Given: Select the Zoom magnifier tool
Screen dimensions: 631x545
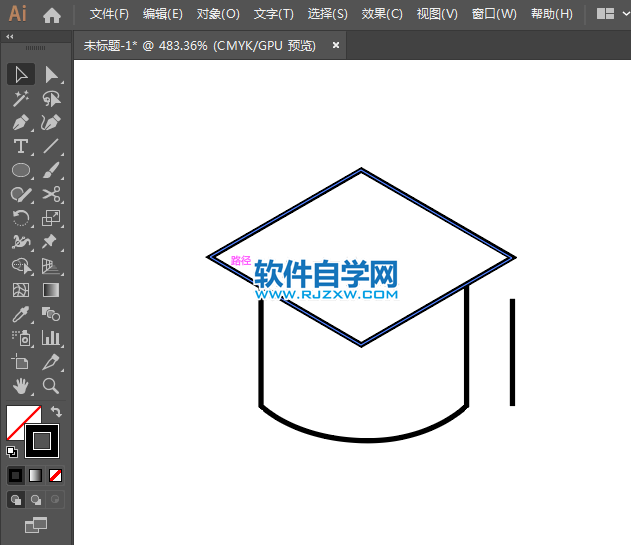Looking at the screenshot, I should click(x=51, y=386).
